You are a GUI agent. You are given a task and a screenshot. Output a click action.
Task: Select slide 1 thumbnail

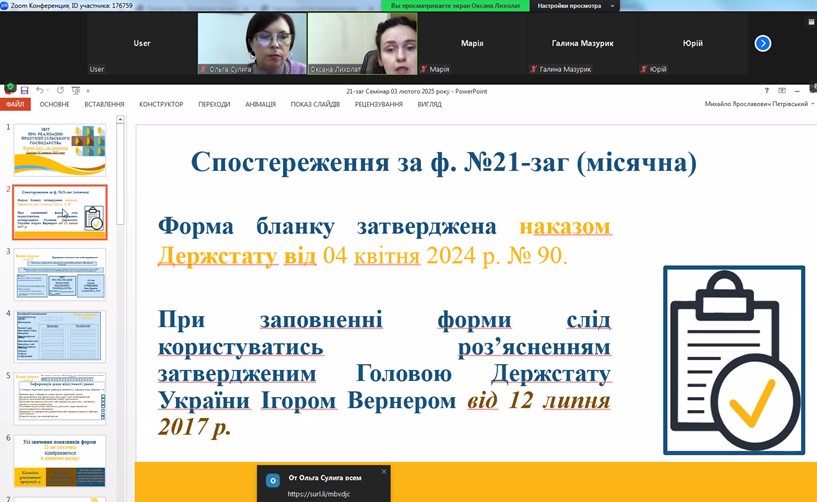tap(59, 150)
